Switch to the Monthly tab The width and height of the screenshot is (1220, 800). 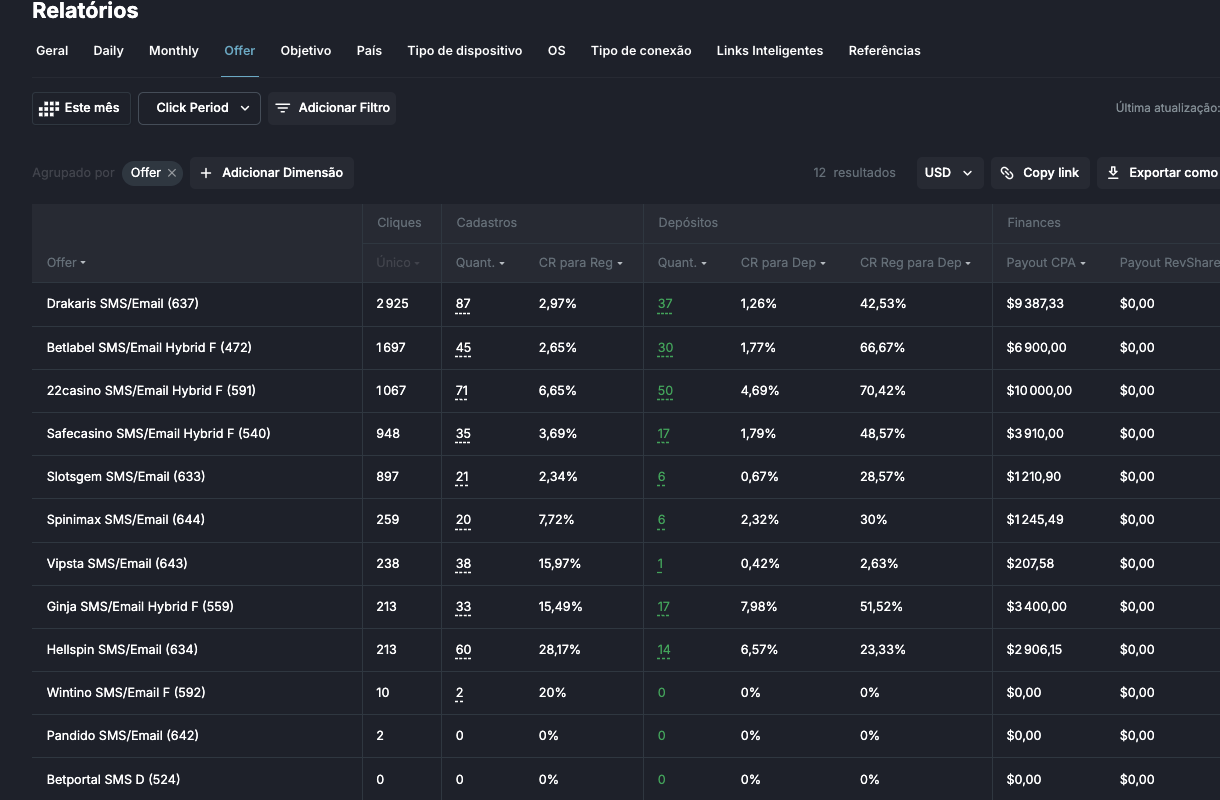pyautogui.click(x=174, y=51)
